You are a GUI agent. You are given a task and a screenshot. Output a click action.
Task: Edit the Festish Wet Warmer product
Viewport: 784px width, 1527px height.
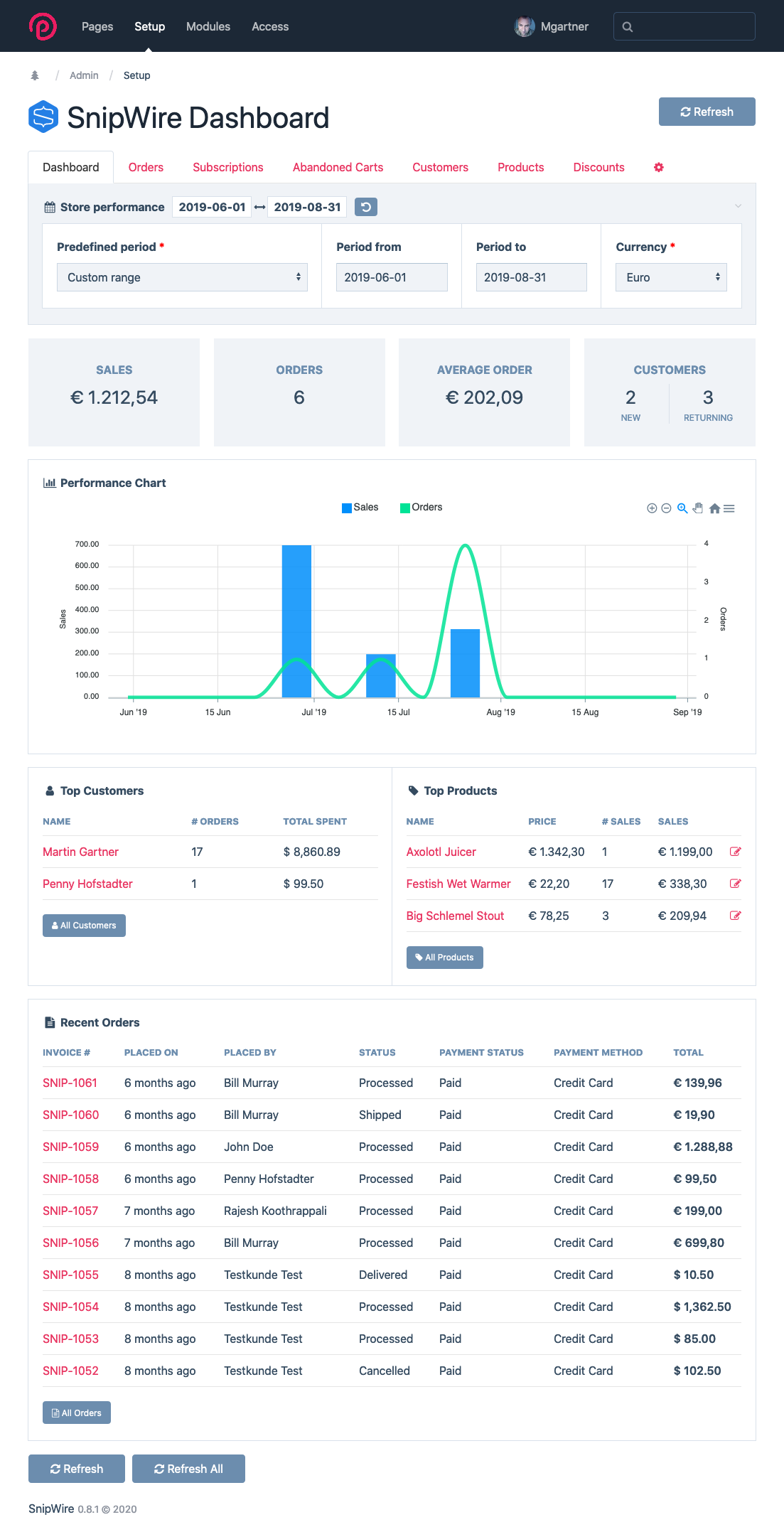[x=736, y=884]
